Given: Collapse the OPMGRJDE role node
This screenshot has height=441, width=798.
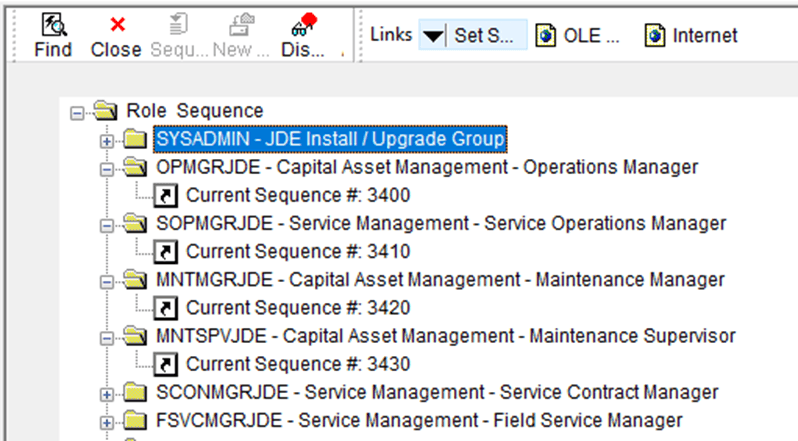Looking at the screenshot, I should pyautogui.click(x=107, y=169).
